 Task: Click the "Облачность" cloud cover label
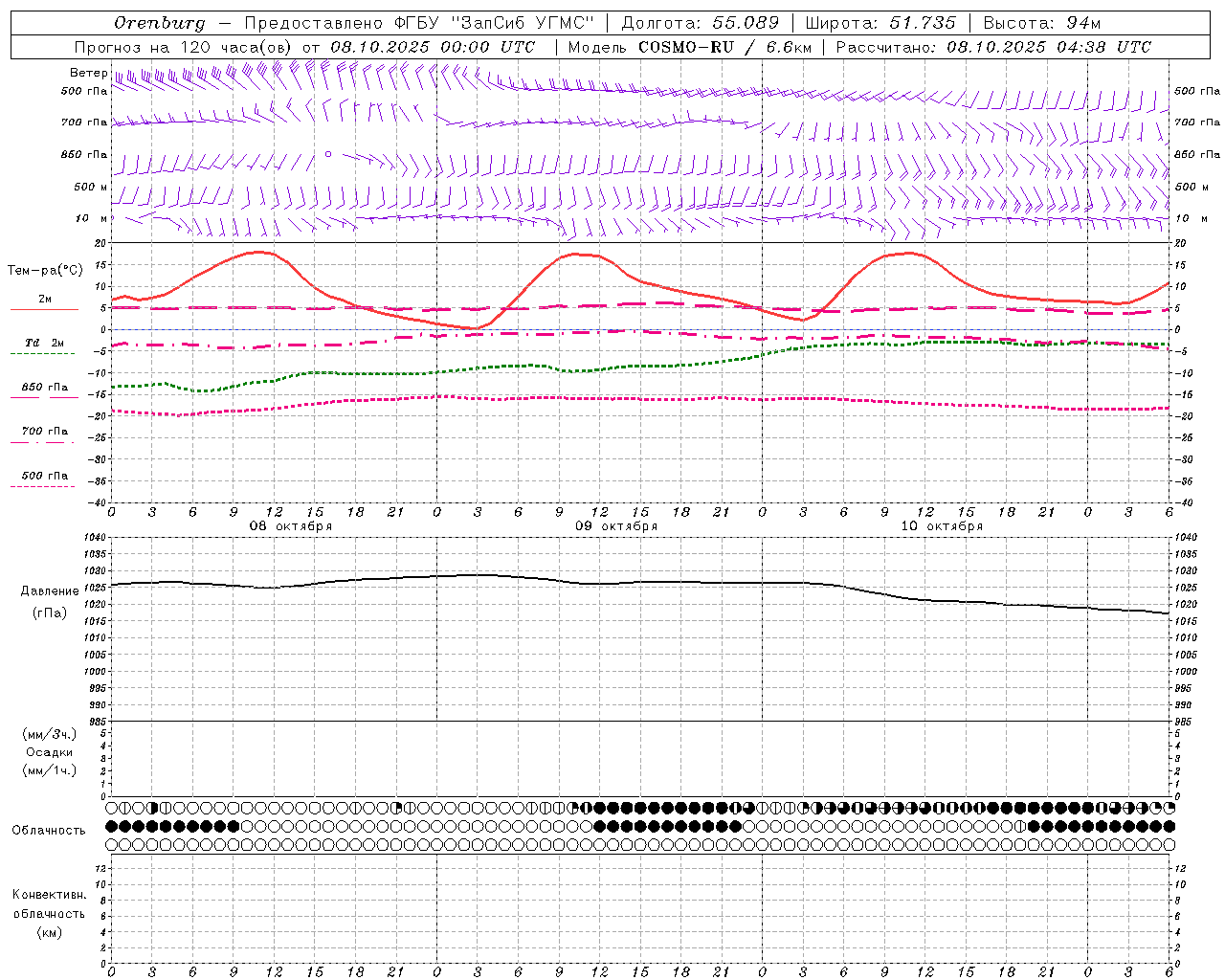pos(49,831)
